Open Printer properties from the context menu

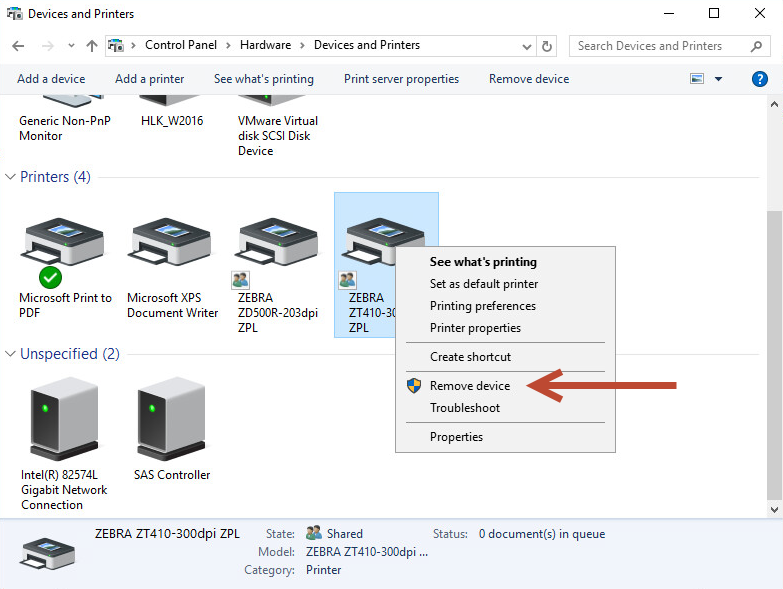tap(475, 328)
